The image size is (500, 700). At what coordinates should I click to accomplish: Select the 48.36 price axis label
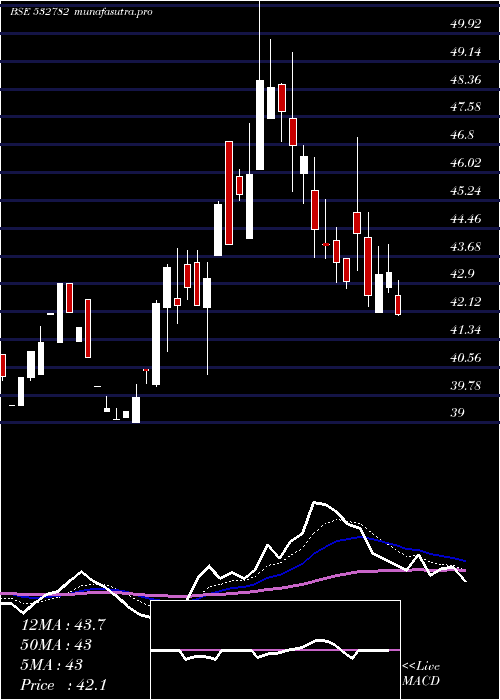point(466,80)
